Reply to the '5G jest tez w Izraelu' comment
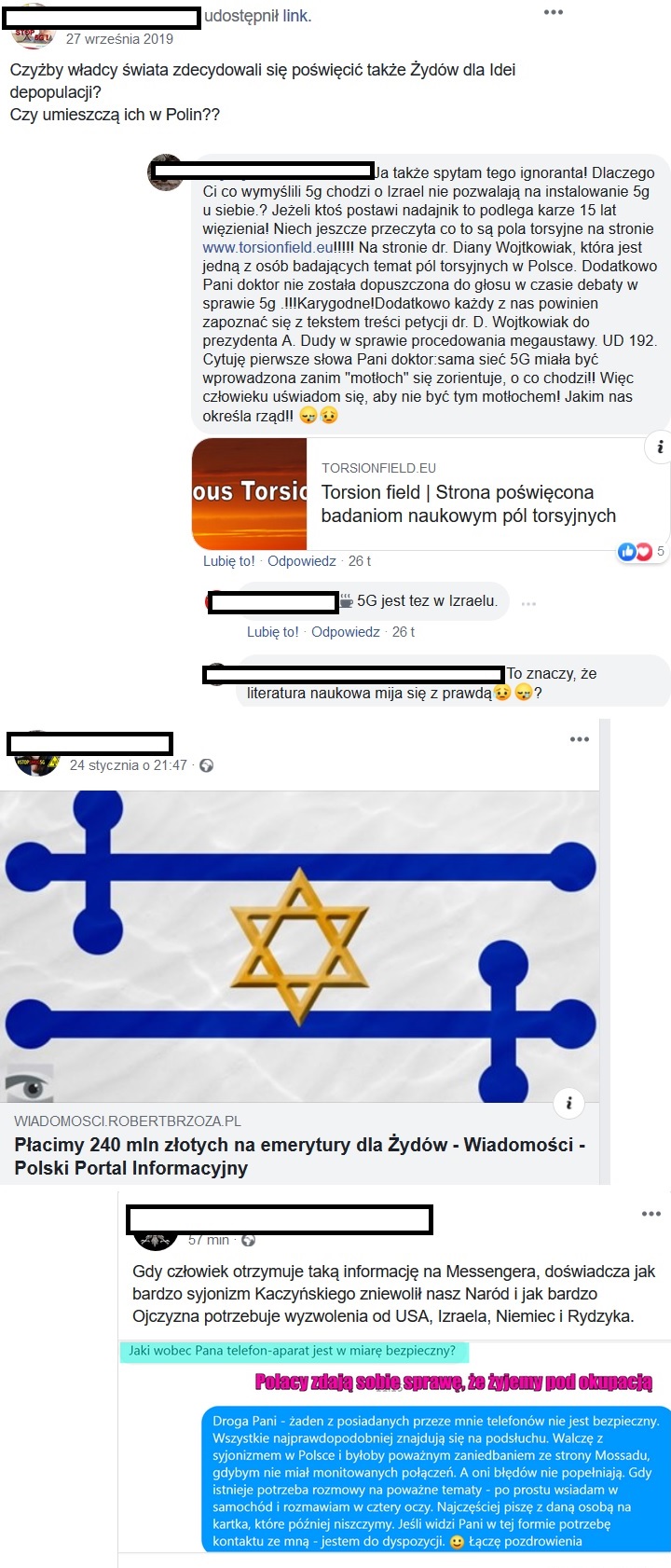Viewport: 671px width, 1568px height. pyautogui.click(x=346, y=632)
